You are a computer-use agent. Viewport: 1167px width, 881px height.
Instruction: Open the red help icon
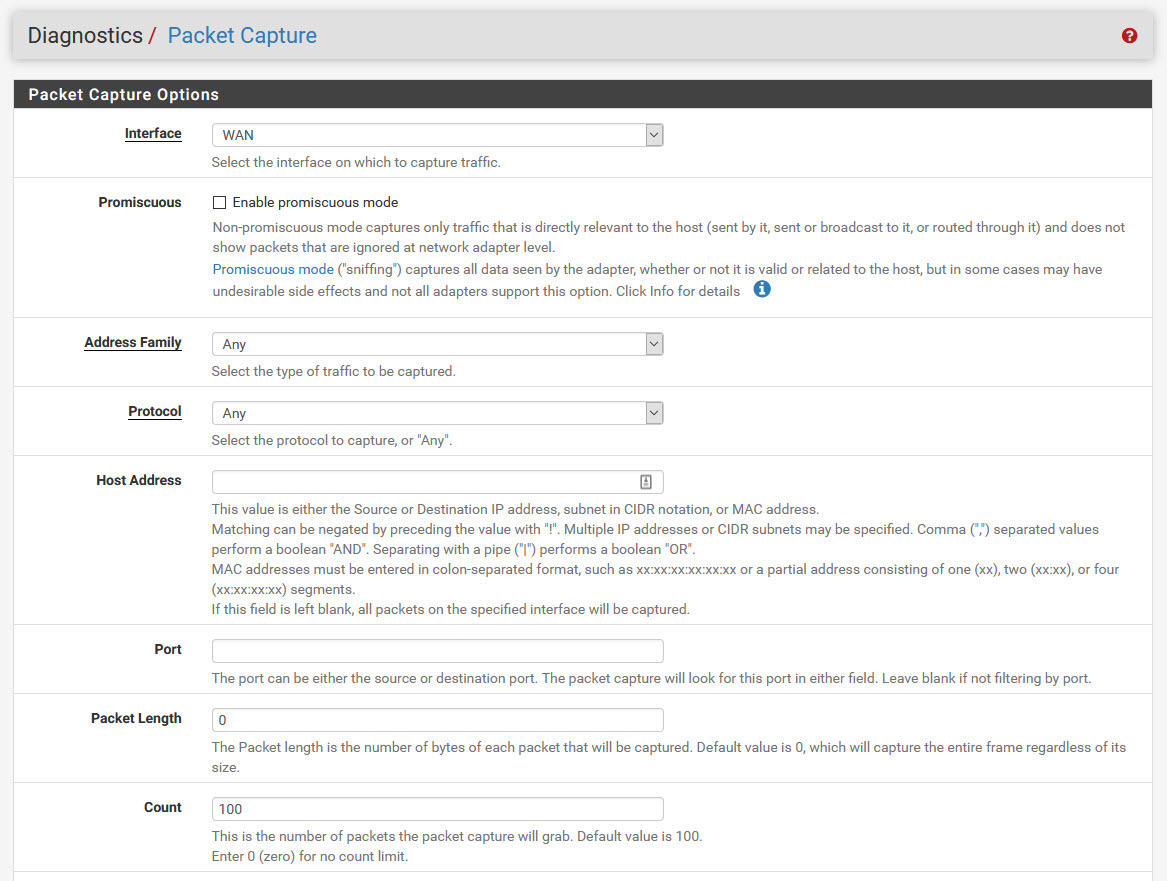1129,36
